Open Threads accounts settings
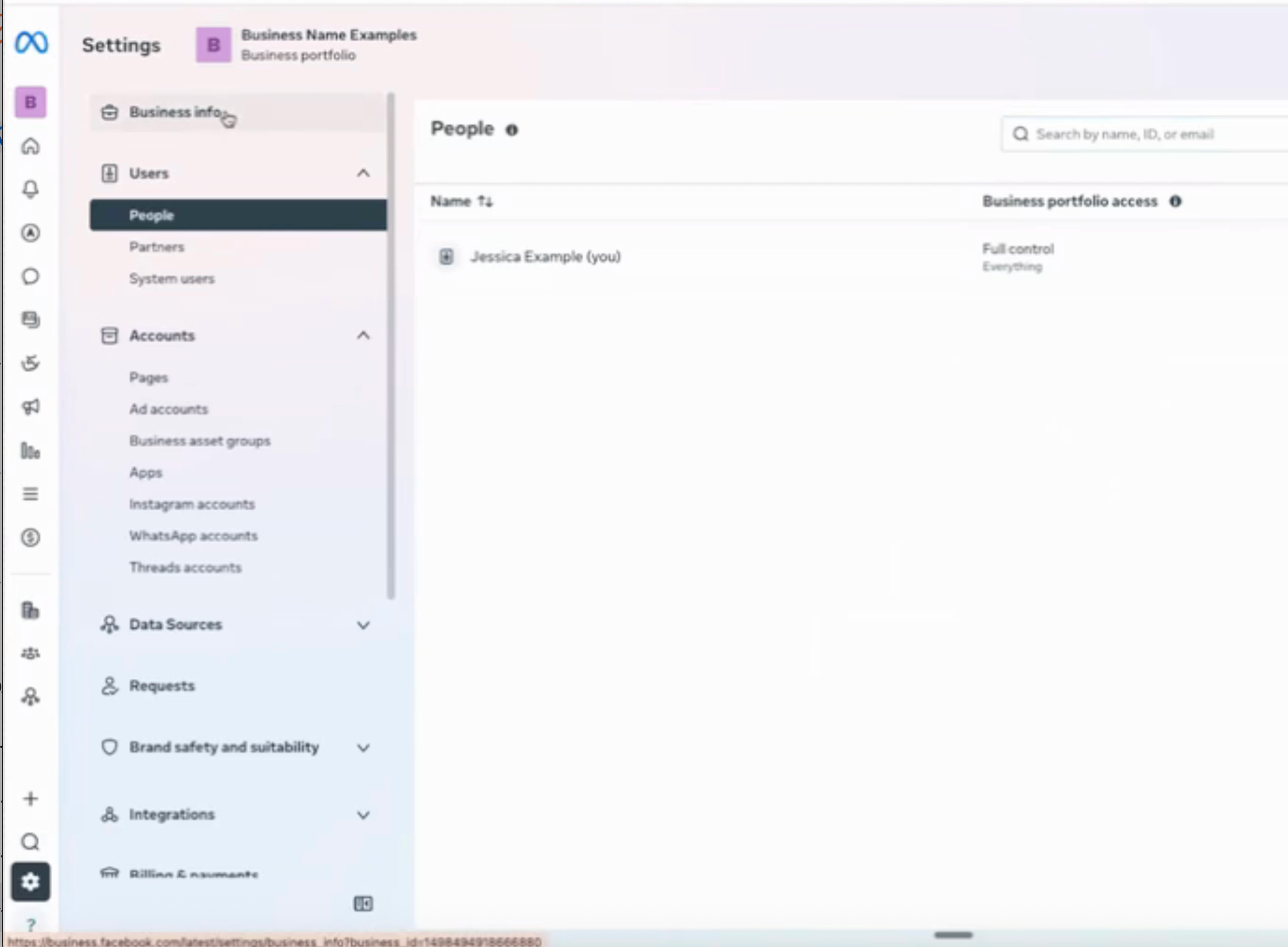The height and width of the screenshot is (947, 1288). (x=185, y=567)
